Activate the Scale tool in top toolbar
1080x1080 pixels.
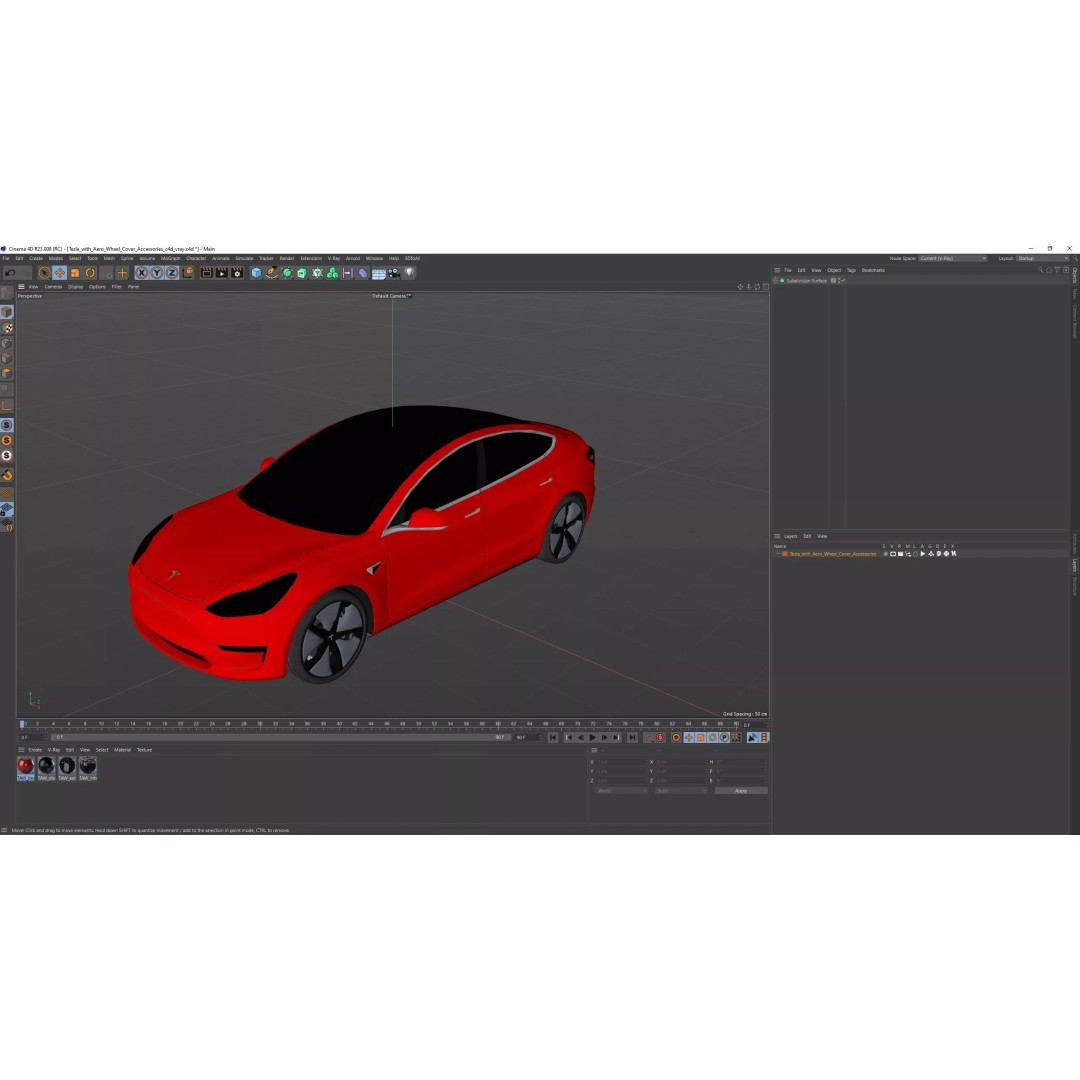pyautogui.click(x=74, y=273)
